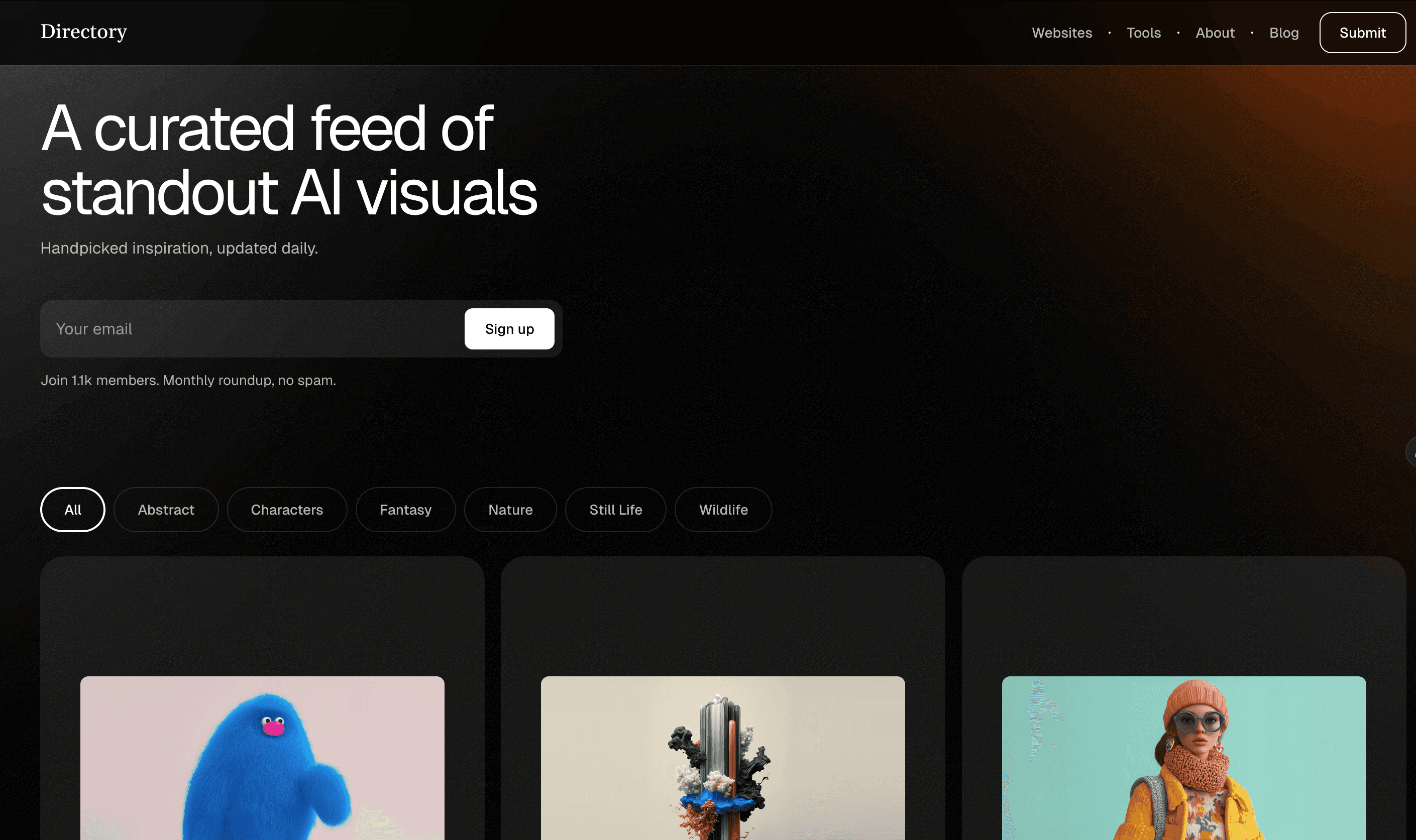Go to the Tools page
The height and width of the screenshot is (840, 1416).
pos(1143,33)
